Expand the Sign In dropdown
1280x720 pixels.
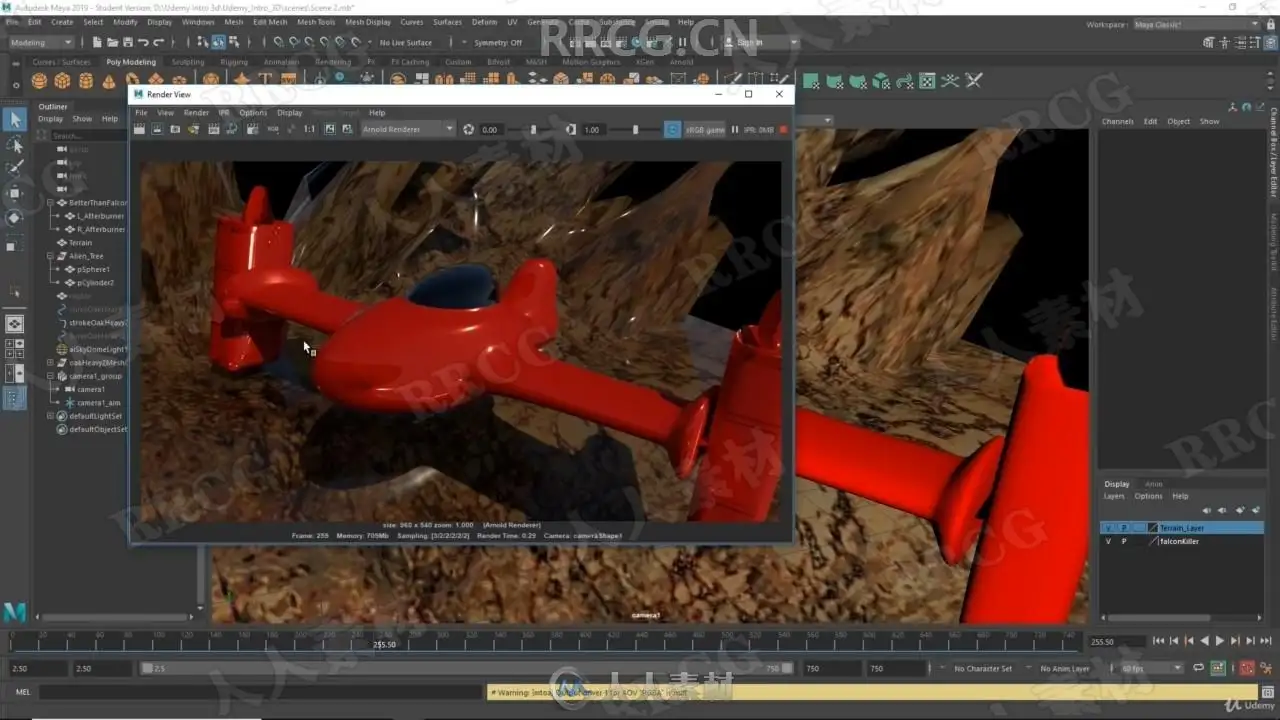click(760, 43)
